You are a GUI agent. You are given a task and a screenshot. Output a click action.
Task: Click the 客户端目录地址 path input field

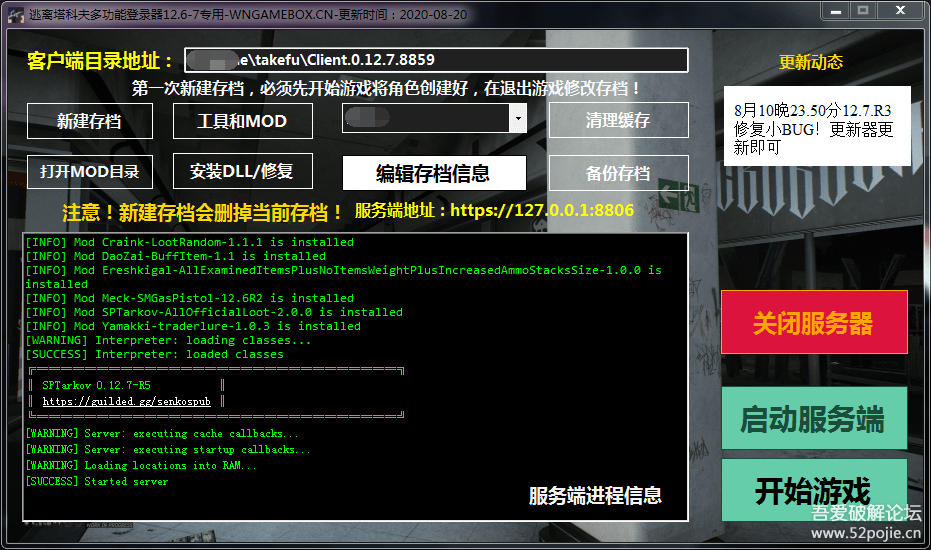click(x=436, y=60)
